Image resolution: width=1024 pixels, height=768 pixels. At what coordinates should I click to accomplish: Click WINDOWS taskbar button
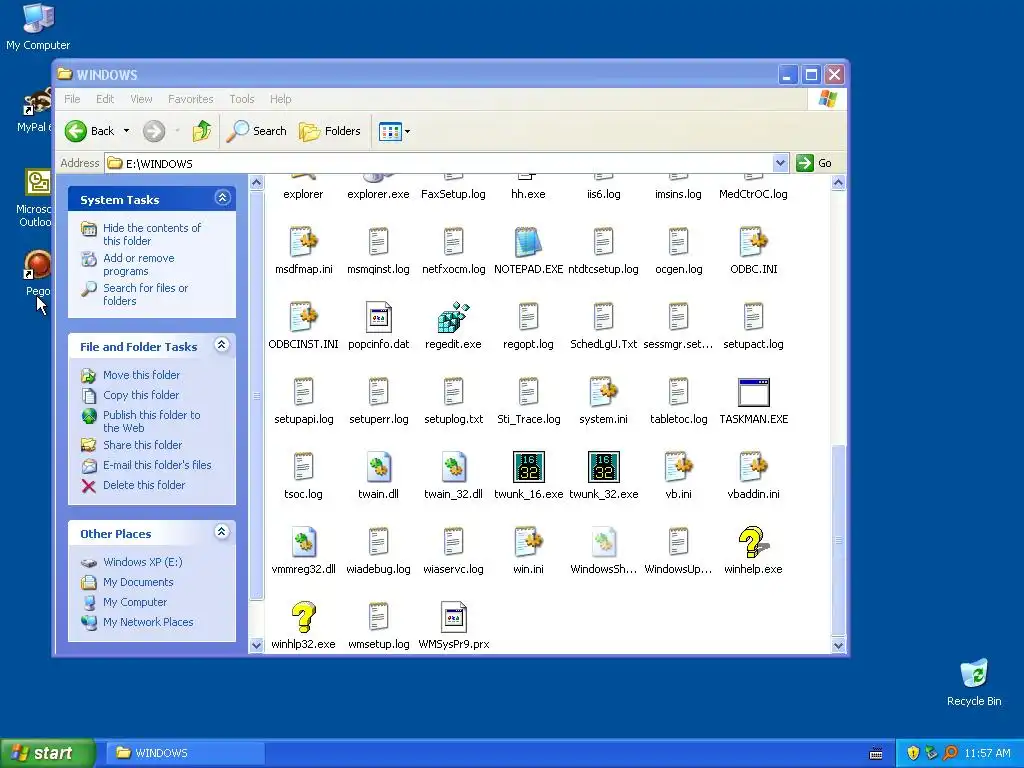point(185,753)
